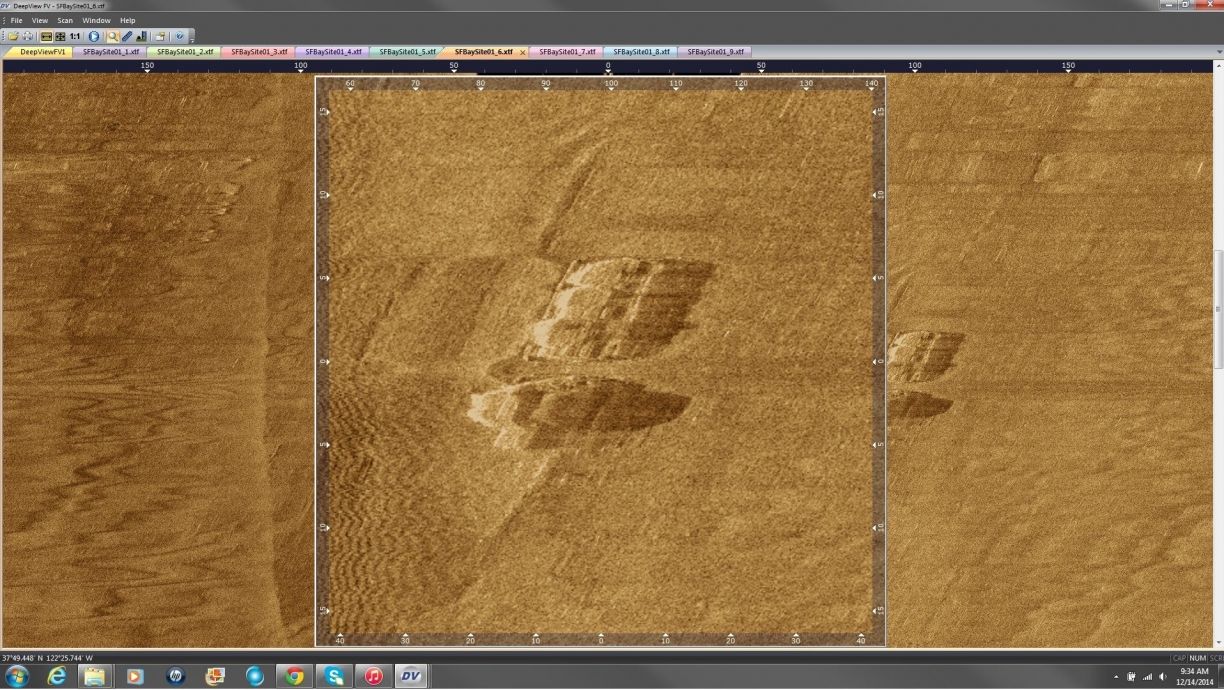Set zoom to 1:1 scale
1224x690 pixels.
click(x=75, y=36)
